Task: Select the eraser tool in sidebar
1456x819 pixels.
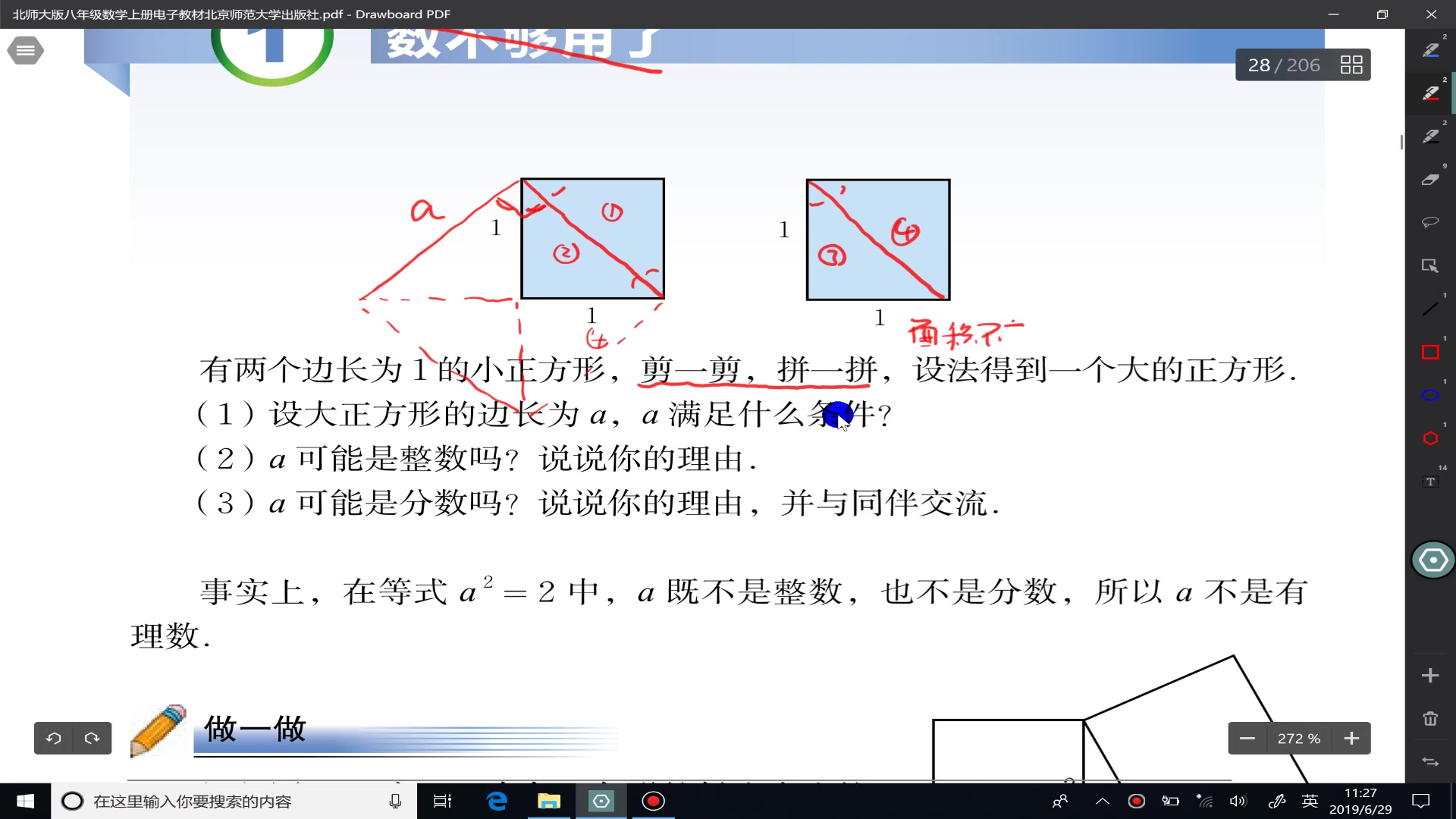Action: [1430, 180]
